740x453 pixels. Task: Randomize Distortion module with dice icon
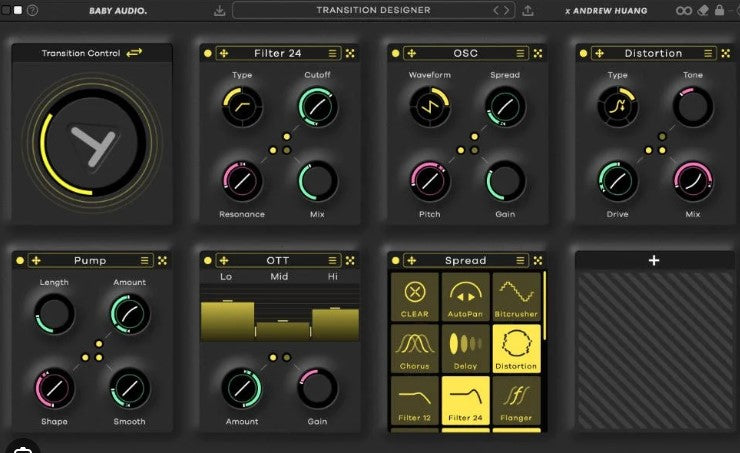tap(726, 53)
